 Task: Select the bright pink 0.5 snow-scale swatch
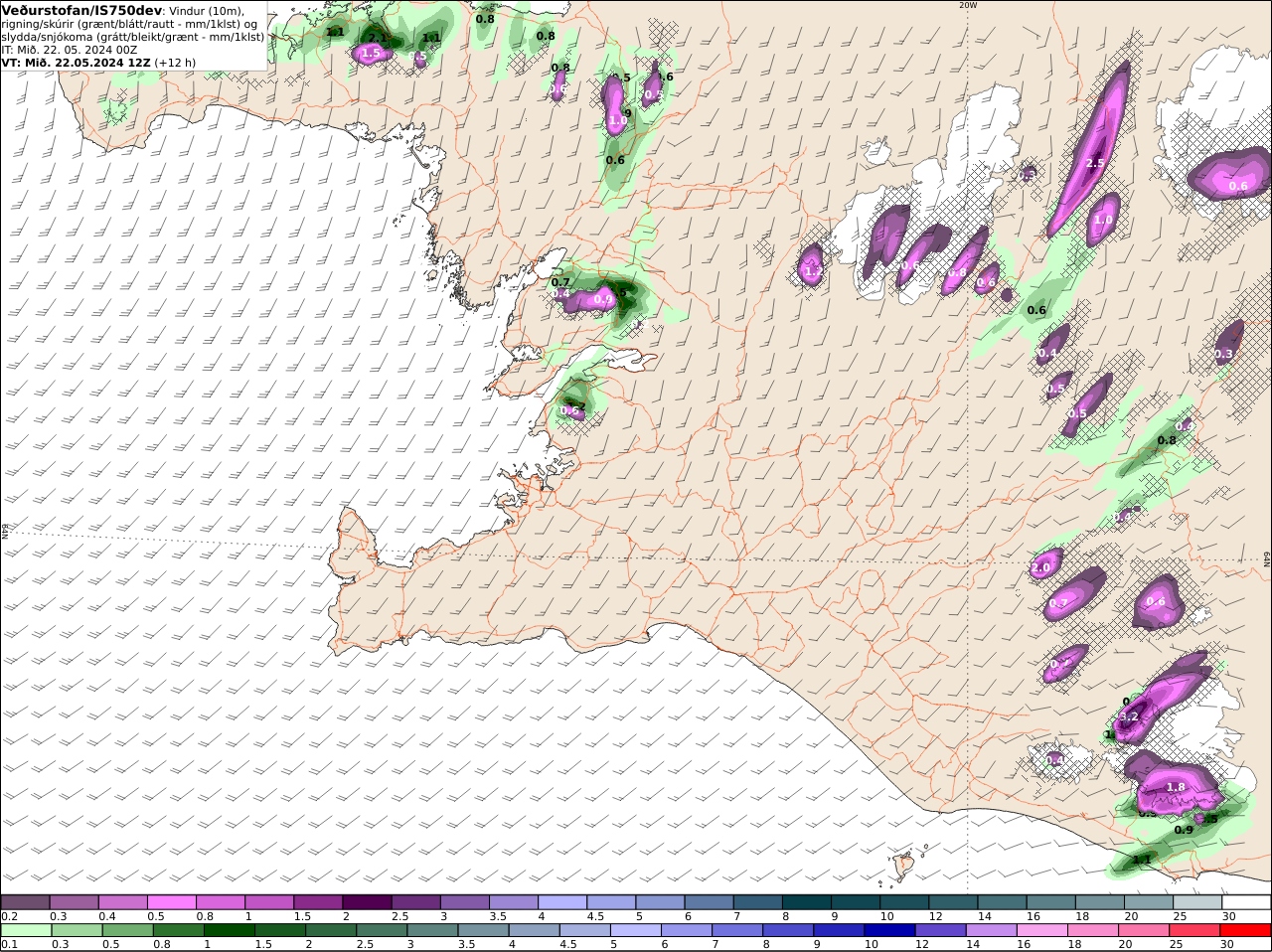coord(172,902)
